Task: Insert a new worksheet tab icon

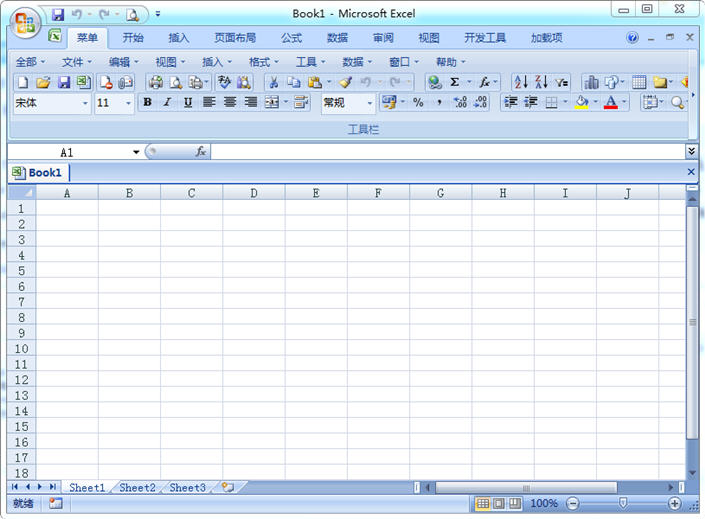Action: 228,487
